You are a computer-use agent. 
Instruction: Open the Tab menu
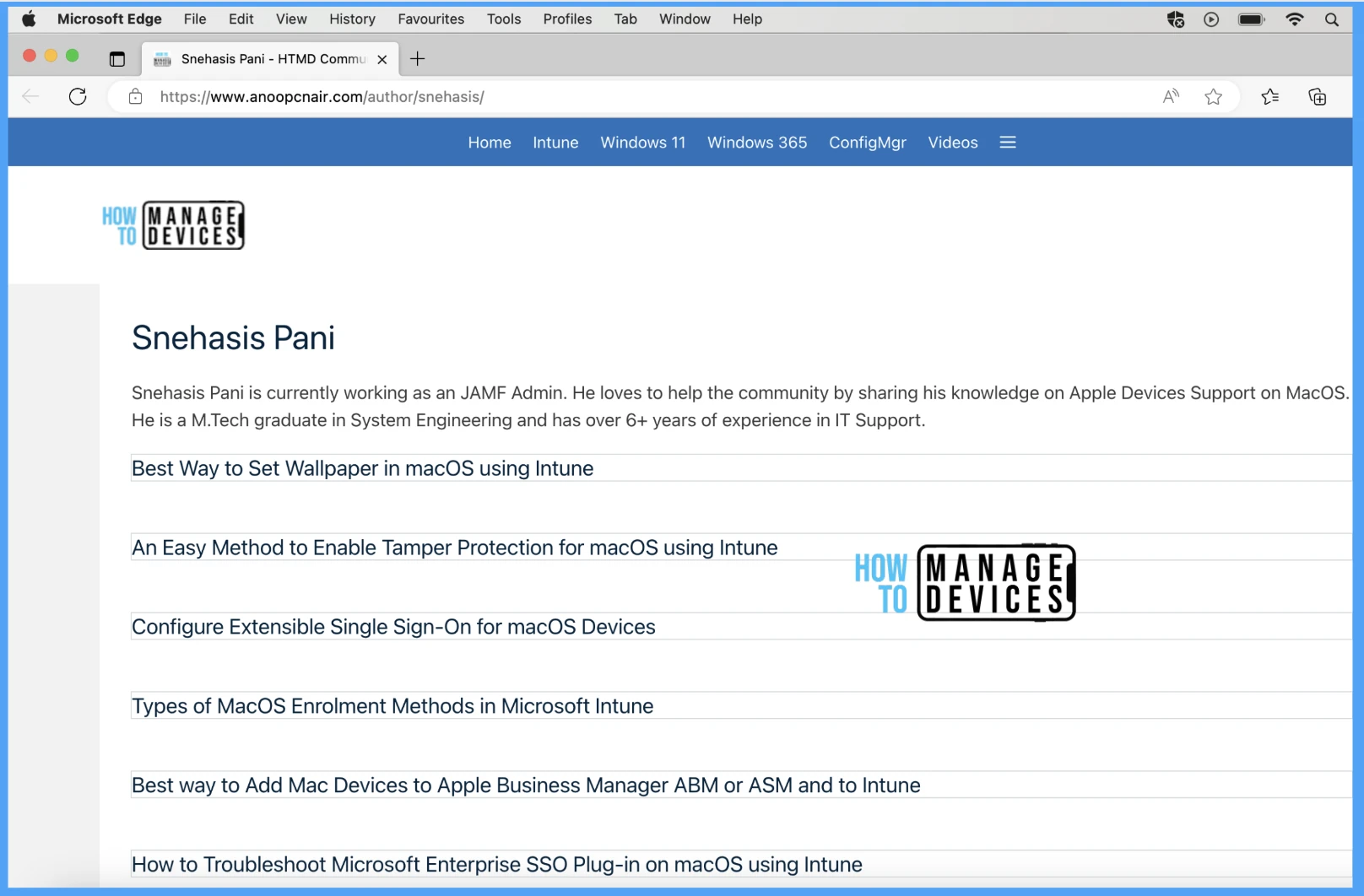click(x=625, y=19)
